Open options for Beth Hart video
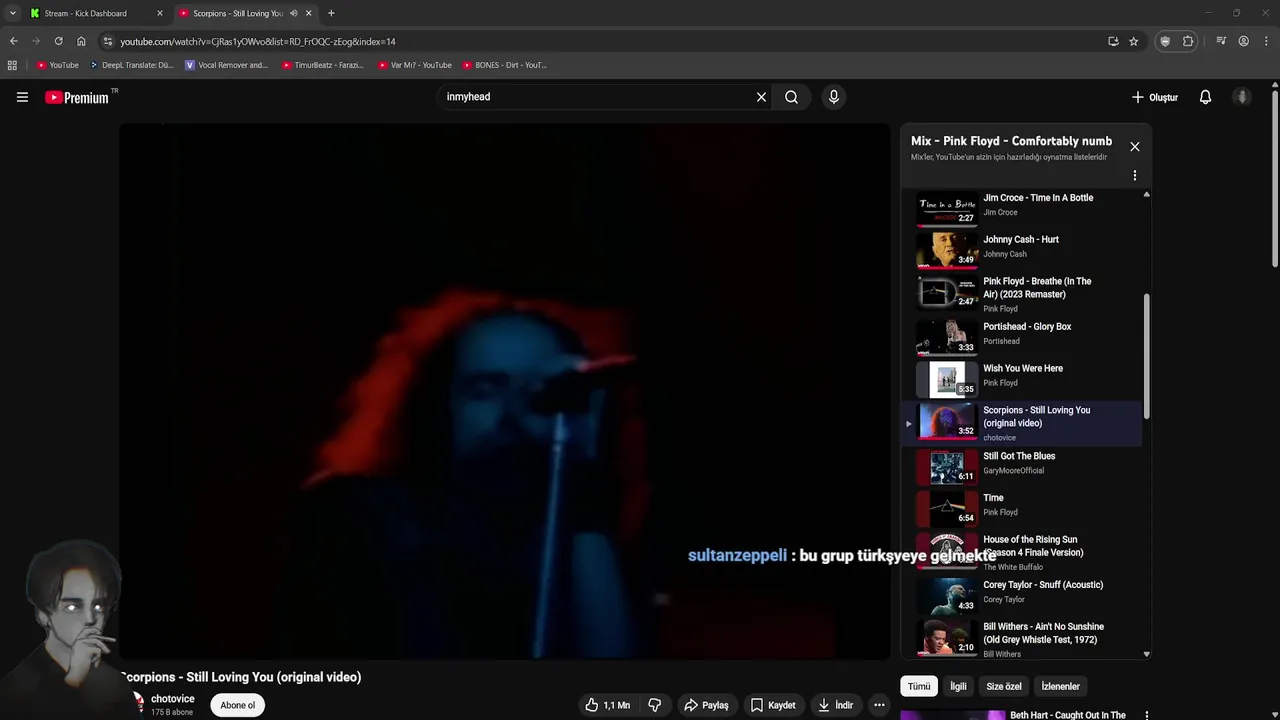This screenshot has width=1280, height=720. coord(1147,715)
